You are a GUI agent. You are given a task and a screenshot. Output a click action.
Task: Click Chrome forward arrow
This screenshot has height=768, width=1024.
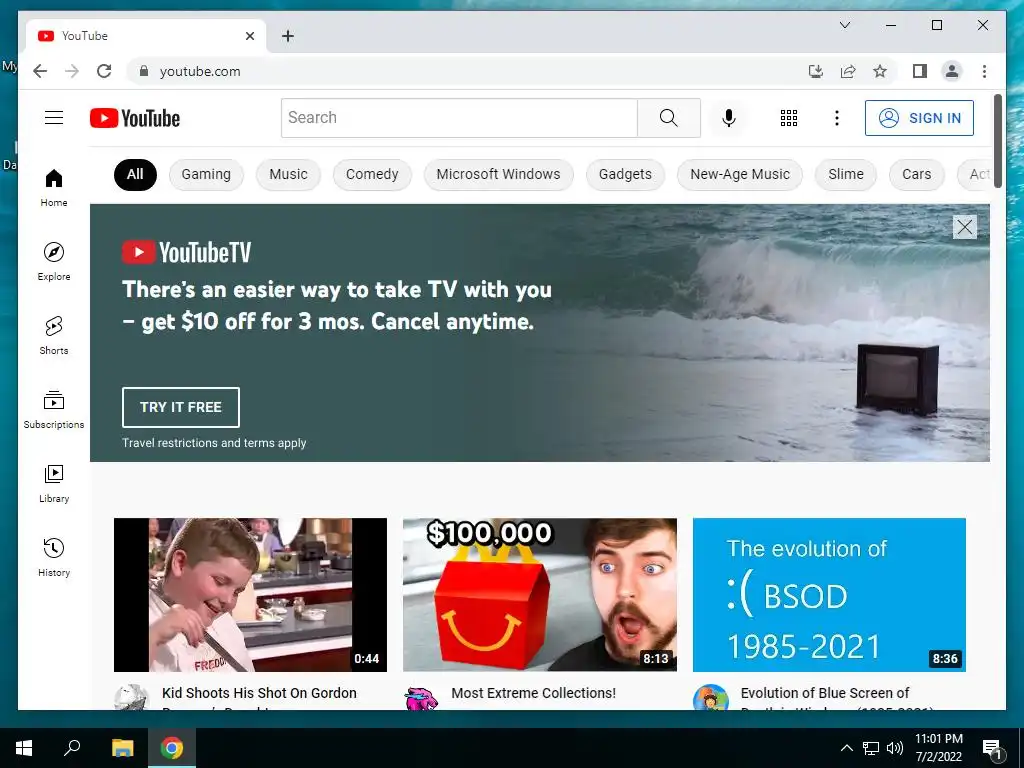[x=72, y=71]
